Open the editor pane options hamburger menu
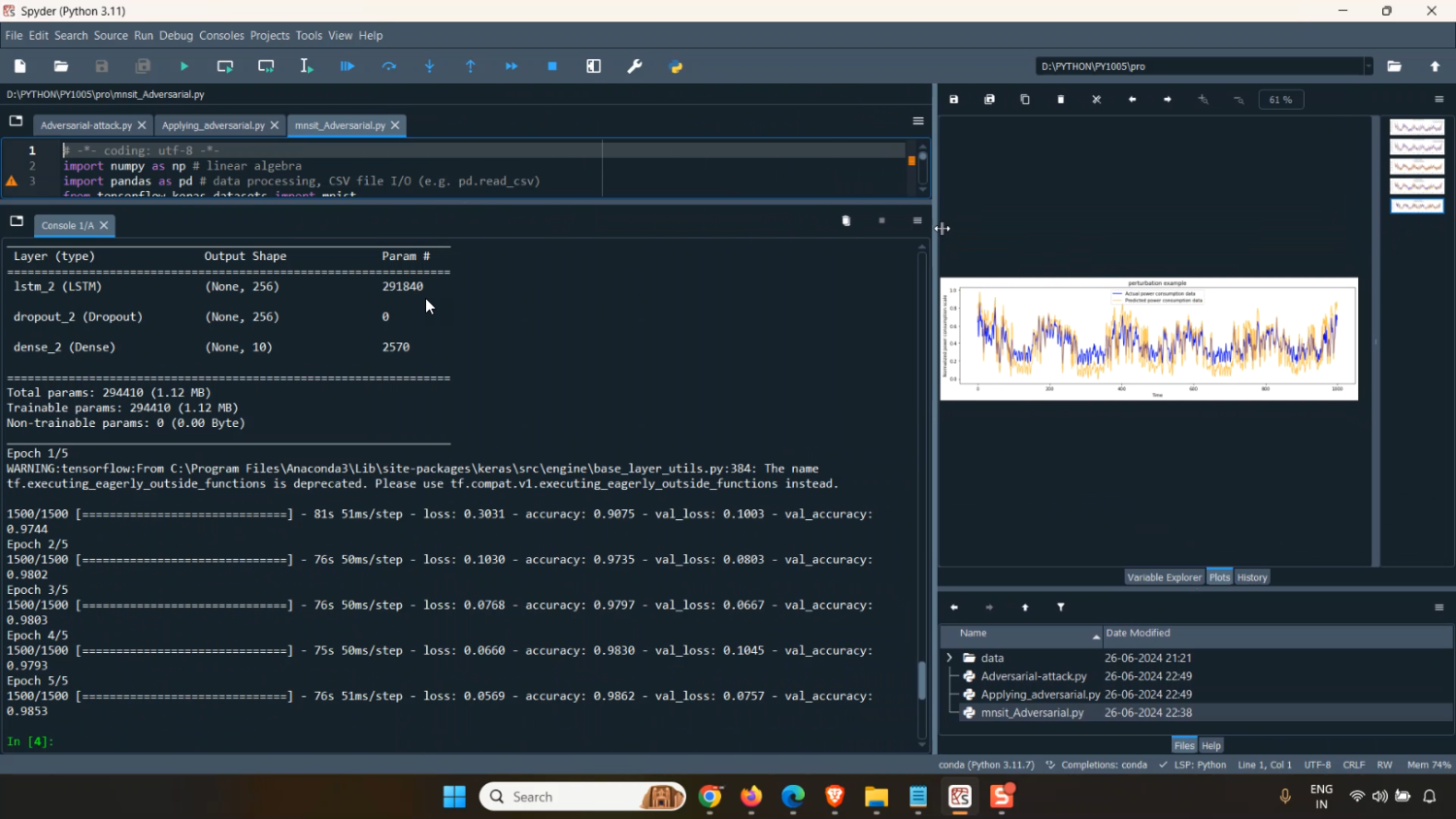 (917, 121)
